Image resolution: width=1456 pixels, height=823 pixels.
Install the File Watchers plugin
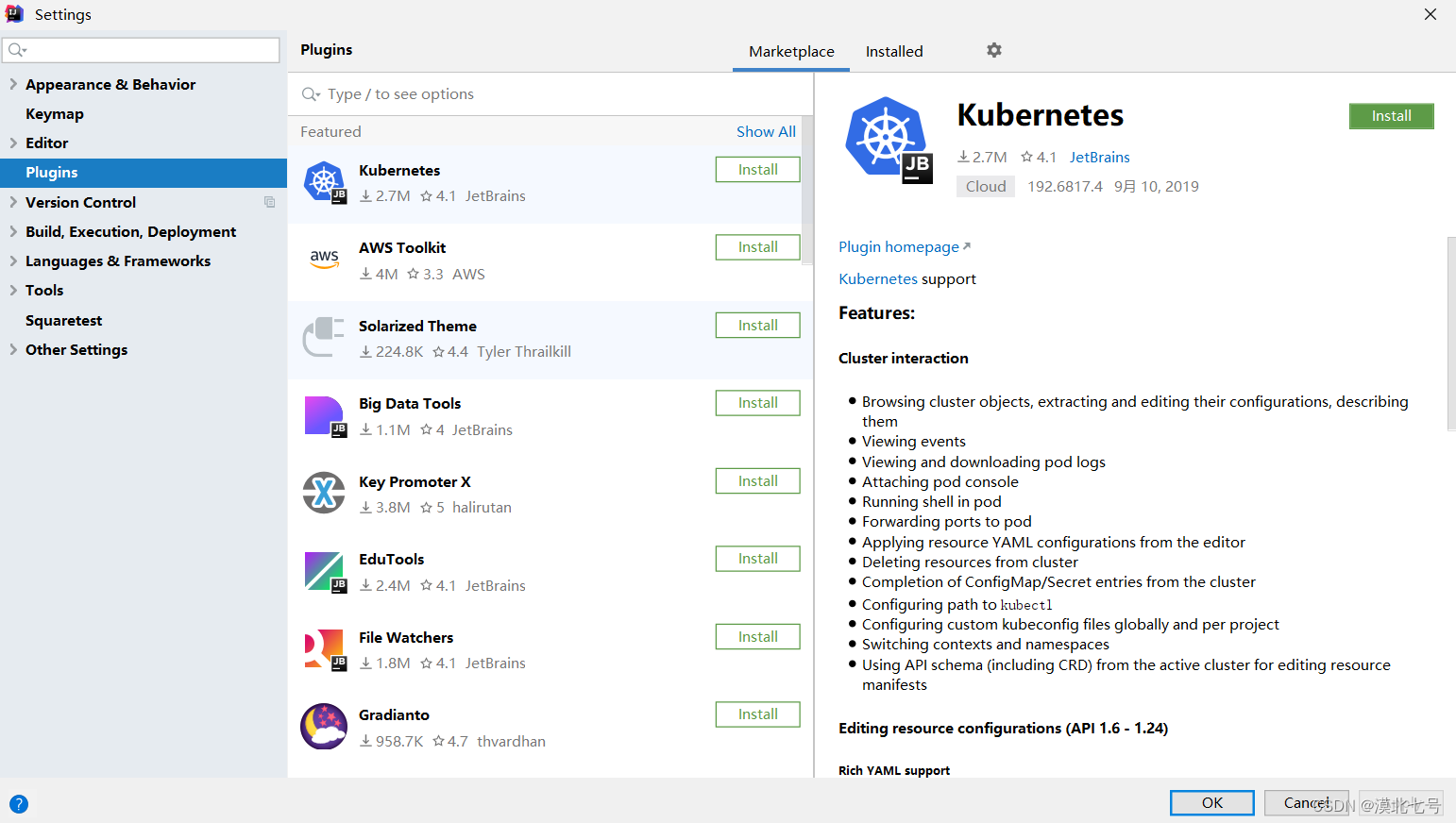758,637
